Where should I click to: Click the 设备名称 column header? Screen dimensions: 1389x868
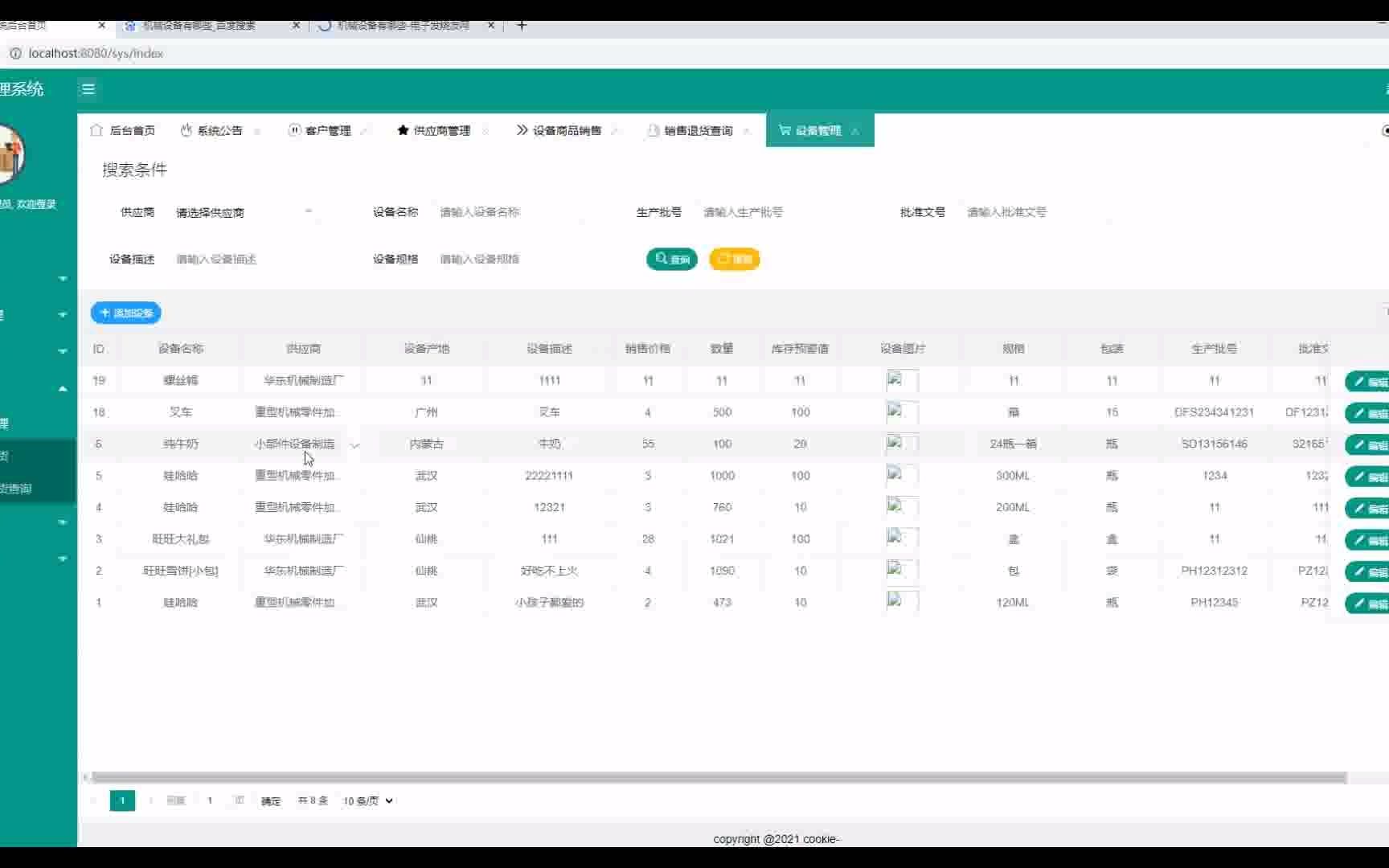click(181, 349)
